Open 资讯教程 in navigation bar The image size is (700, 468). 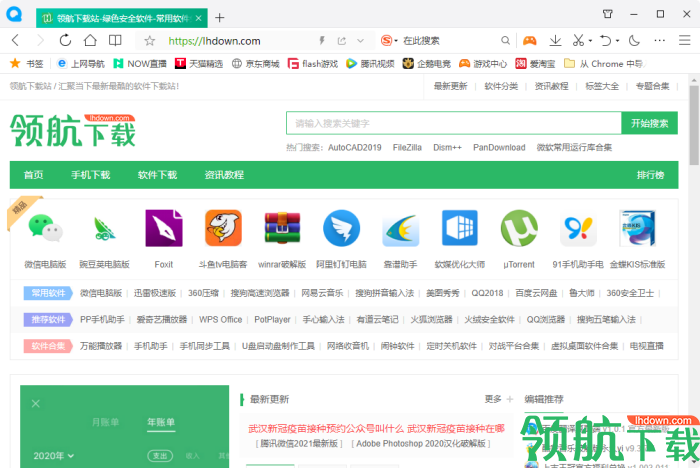point(224,175)
